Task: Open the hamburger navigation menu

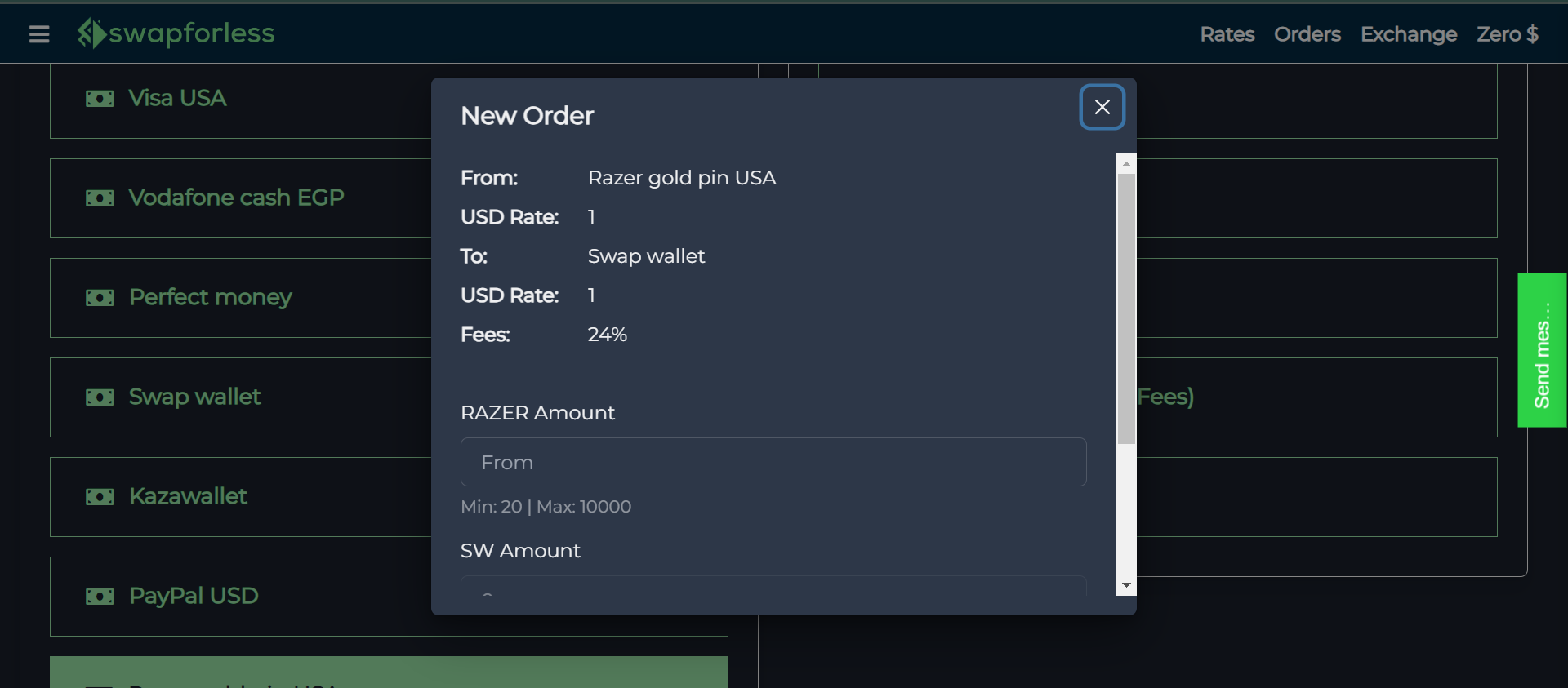Action: coord(38,34)
